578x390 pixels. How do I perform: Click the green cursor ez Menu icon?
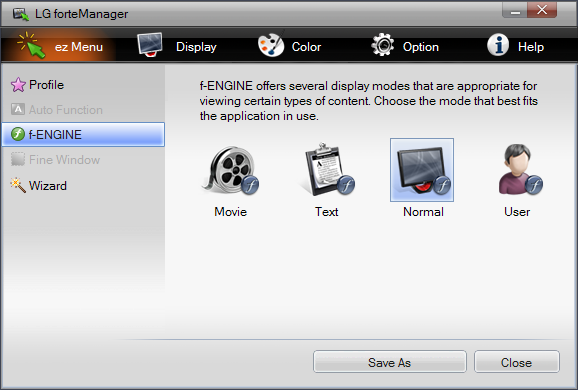[32, 45]
